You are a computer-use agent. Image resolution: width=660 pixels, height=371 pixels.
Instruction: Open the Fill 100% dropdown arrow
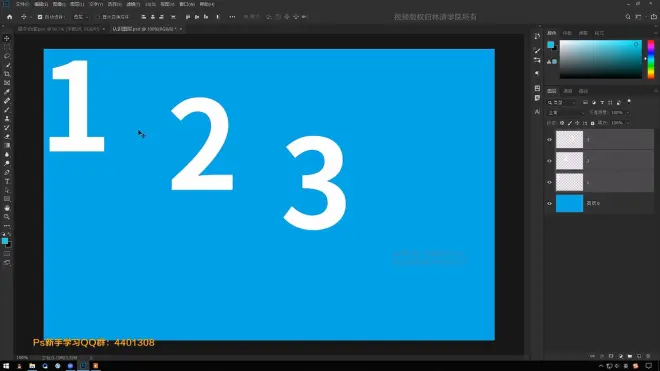click(627, 123)
